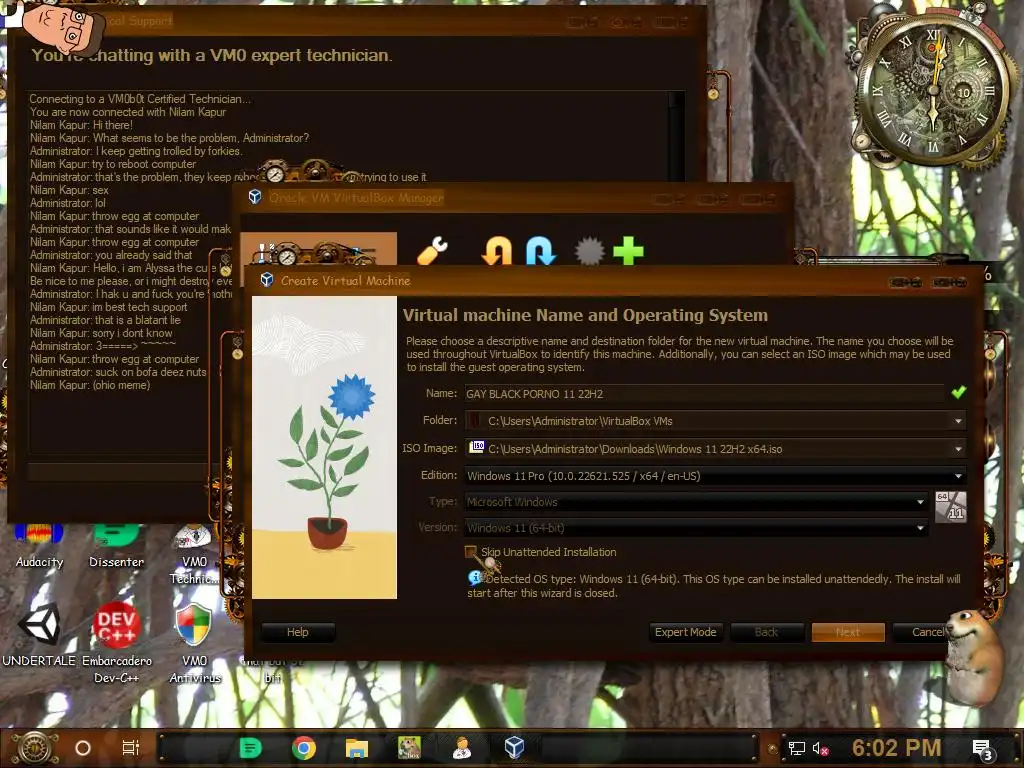
Task: Open Google Chrome from the taskbar
Action: pos(304,748)
